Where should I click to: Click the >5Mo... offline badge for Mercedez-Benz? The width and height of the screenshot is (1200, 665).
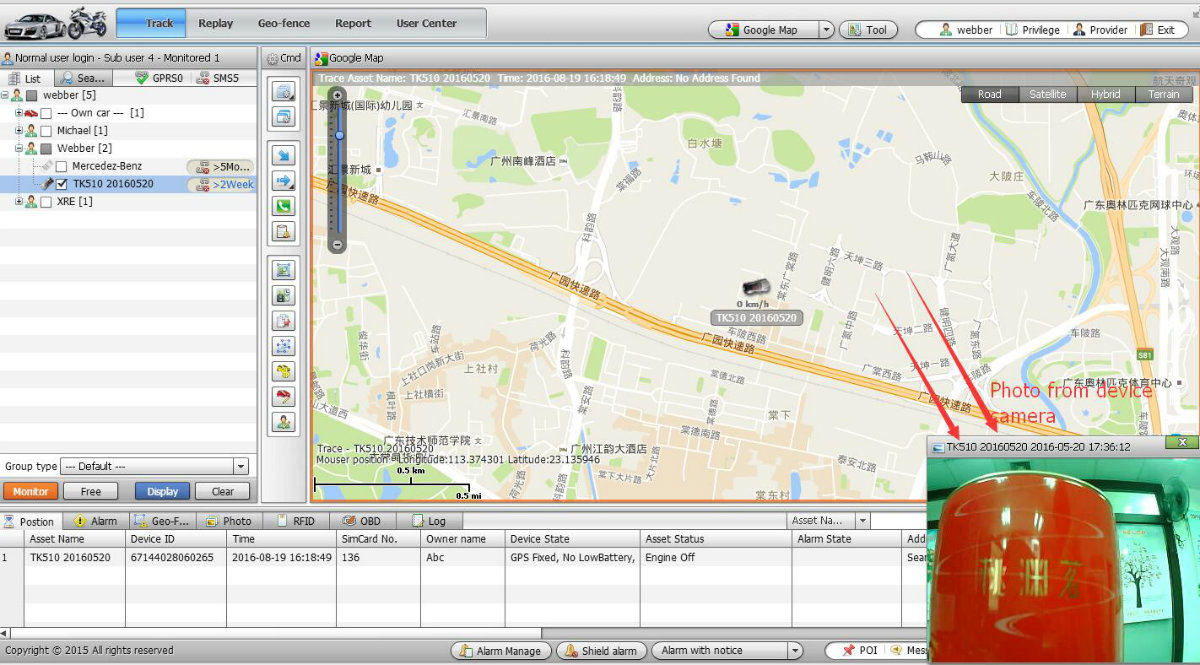222,167
